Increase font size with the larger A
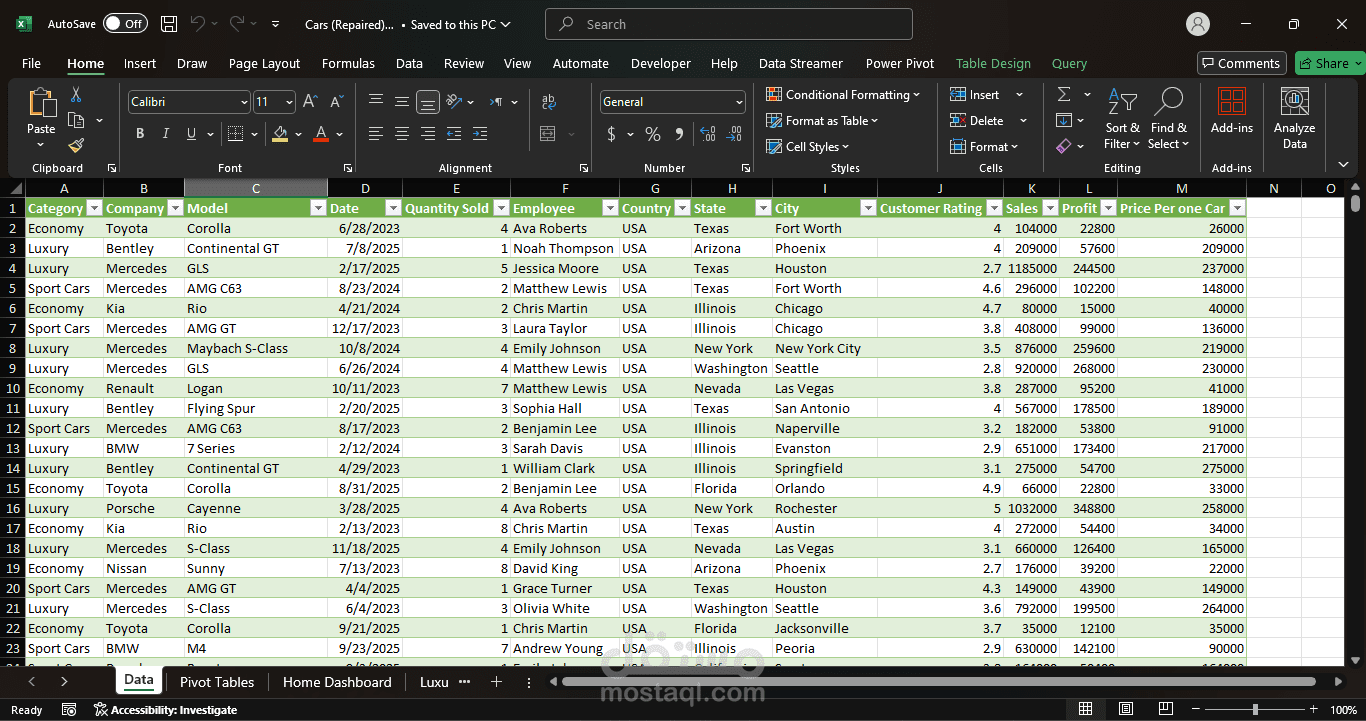 coord(310,102)
